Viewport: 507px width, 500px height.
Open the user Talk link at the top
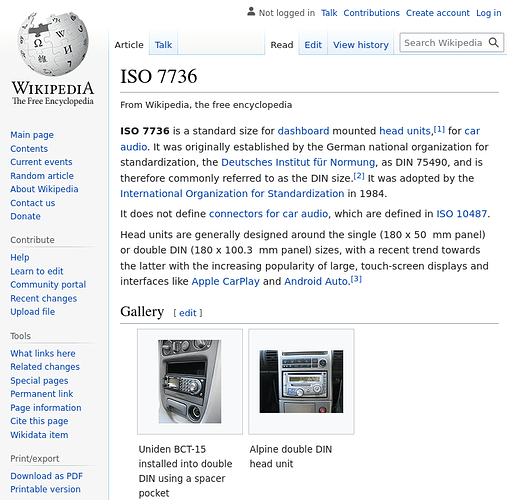pyautogui.click(x=329, y=13)
